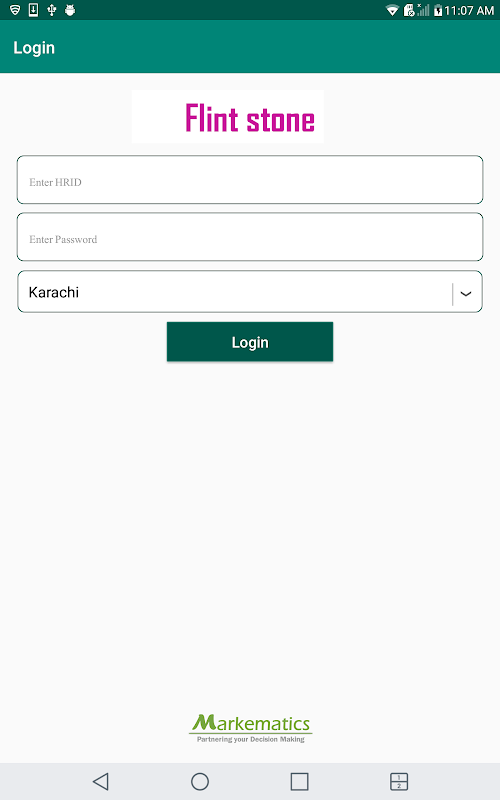This screenshot has width=500, height=800.
Task: Focus the Enter Password field
Action: point(250,237)
